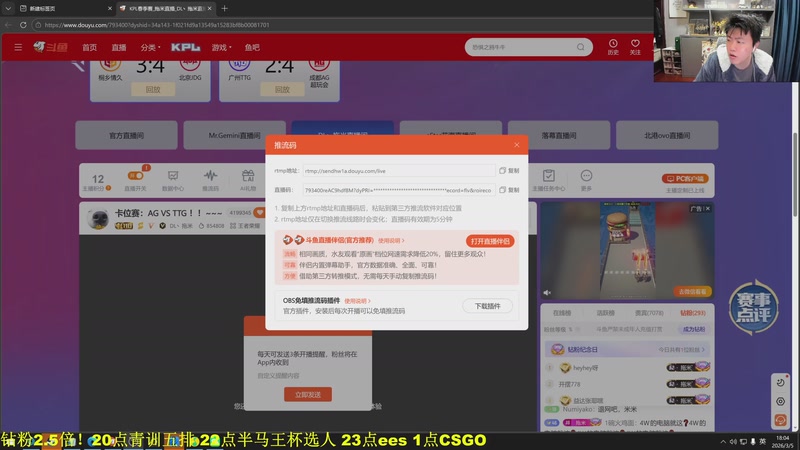Screen dimensions: 800x450
Task: Open the AI礼物 gift icon
Action: (x=248, y=180)
